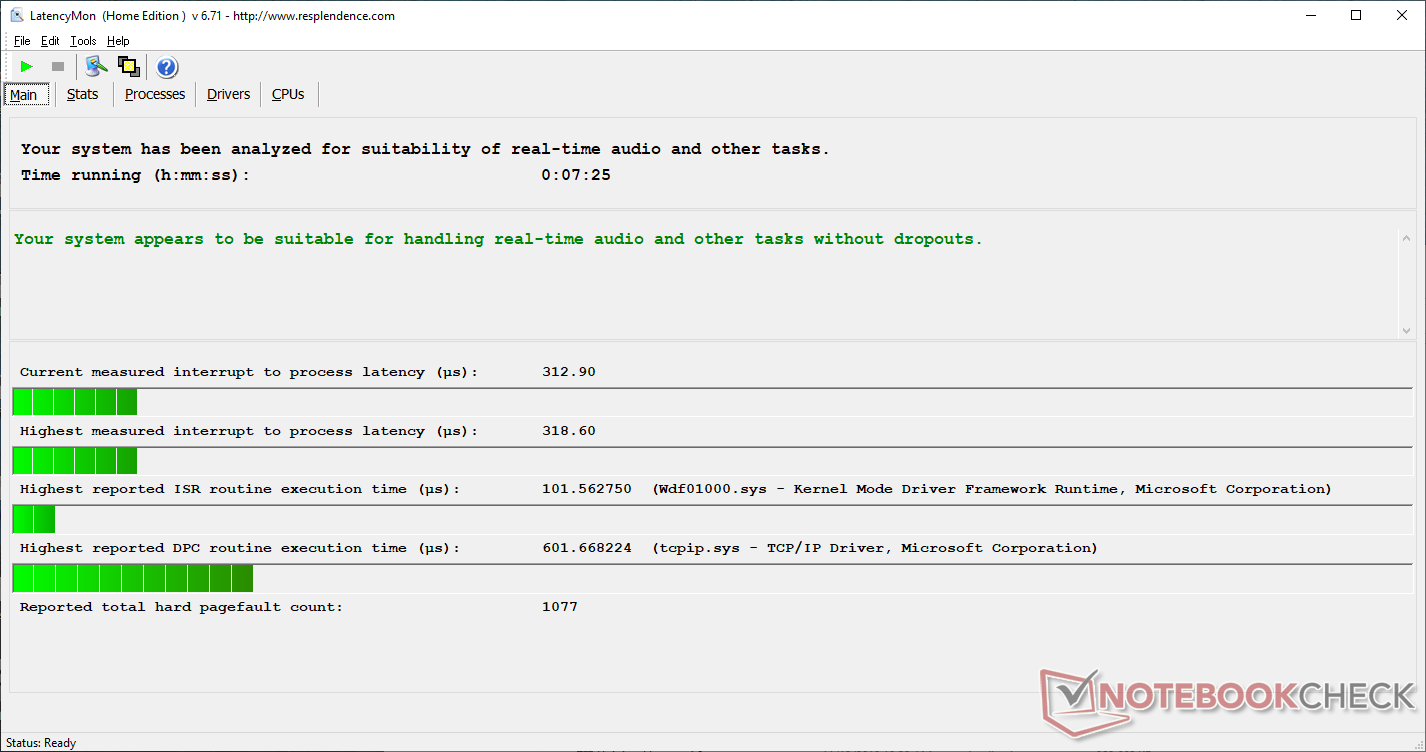This screenshot has height=752, width=1426.
Task: Switch to the Processes tab
Action: (155, 94)
